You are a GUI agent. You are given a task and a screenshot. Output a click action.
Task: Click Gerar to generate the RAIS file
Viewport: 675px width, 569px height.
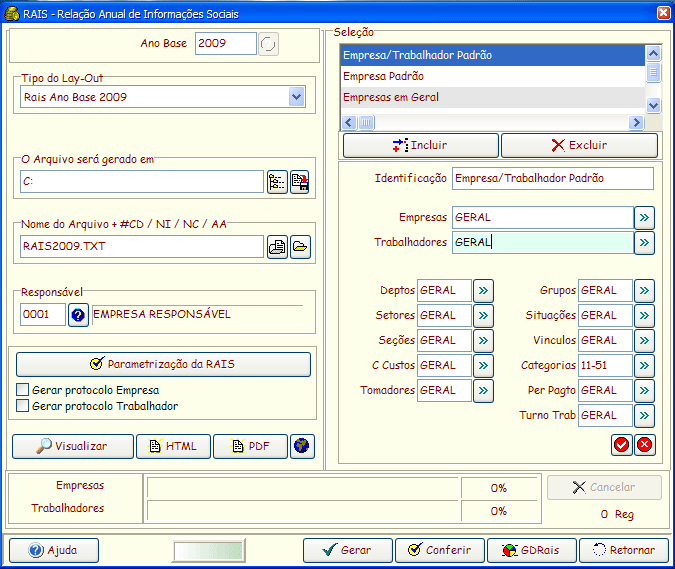[x=348, y=550]
